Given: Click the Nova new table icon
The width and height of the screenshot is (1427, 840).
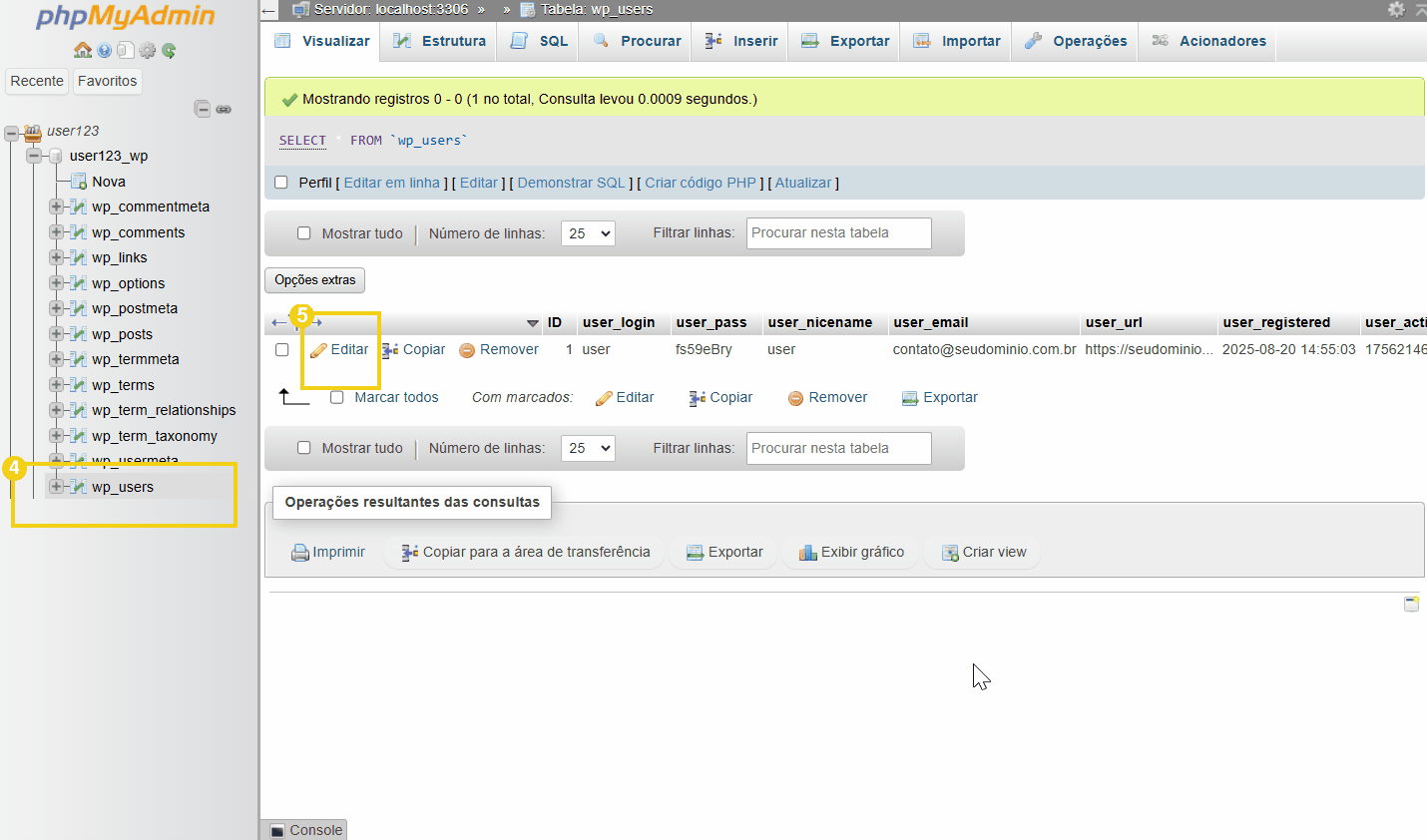Looking at the screenshot, I should click(x=79, y=182).
